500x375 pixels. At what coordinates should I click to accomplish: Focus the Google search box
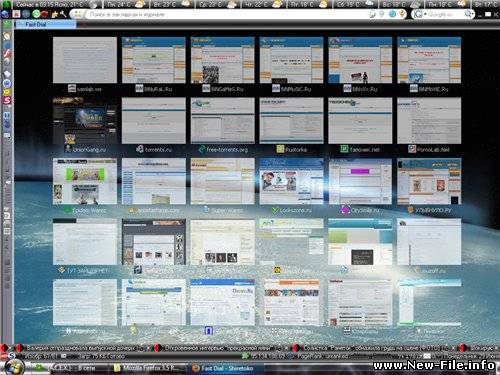click(x=442, y=14)
